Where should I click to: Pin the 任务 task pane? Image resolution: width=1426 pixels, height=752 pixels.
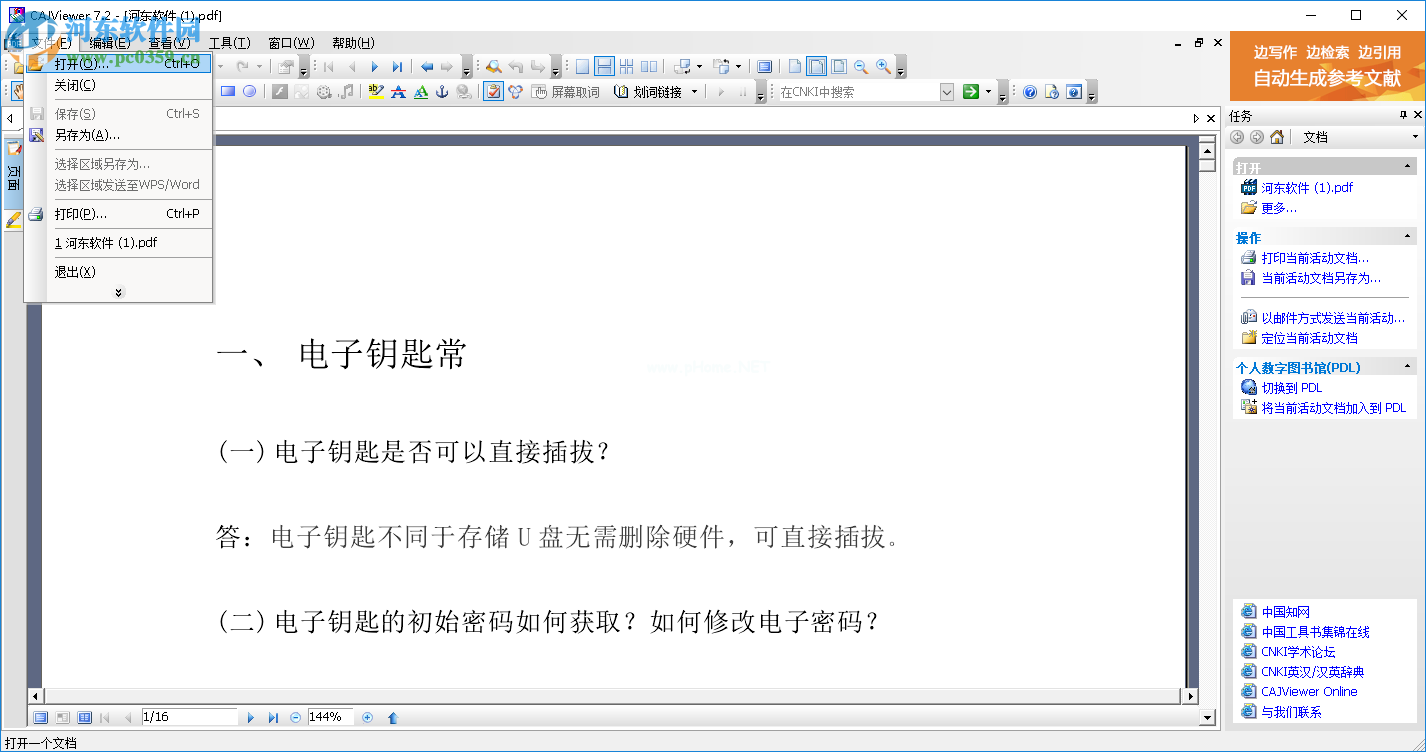1403,116
